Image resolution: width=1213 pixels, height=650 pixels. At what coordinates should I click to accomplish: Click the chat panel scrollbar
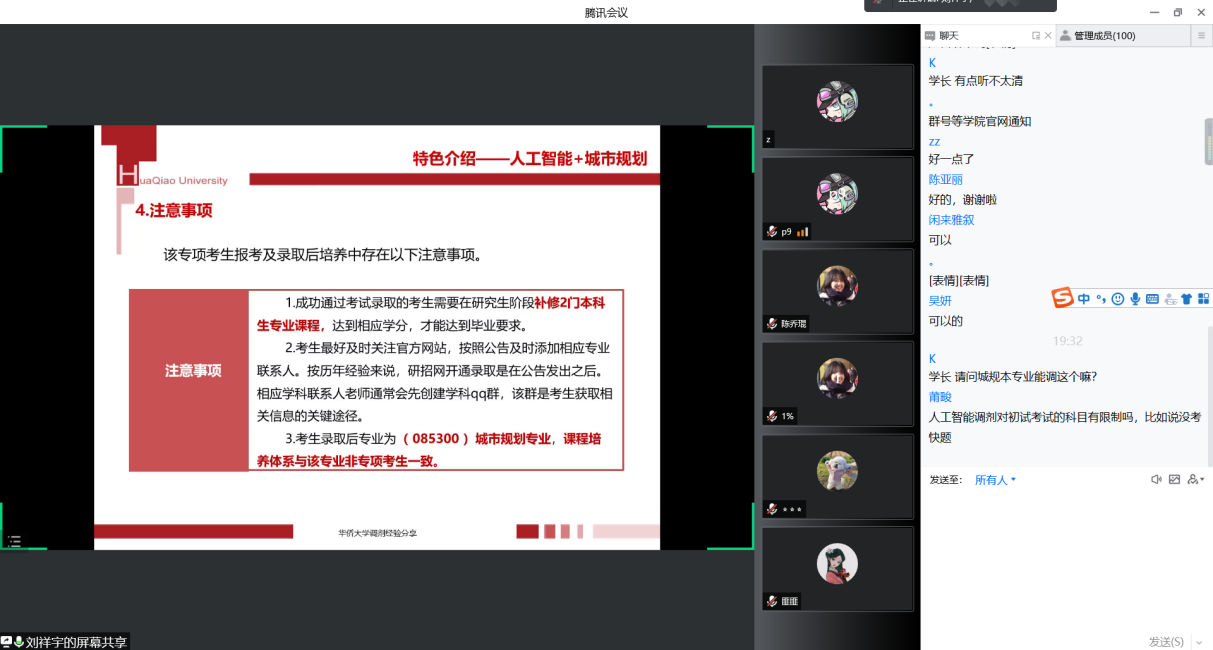(1208, 142)
